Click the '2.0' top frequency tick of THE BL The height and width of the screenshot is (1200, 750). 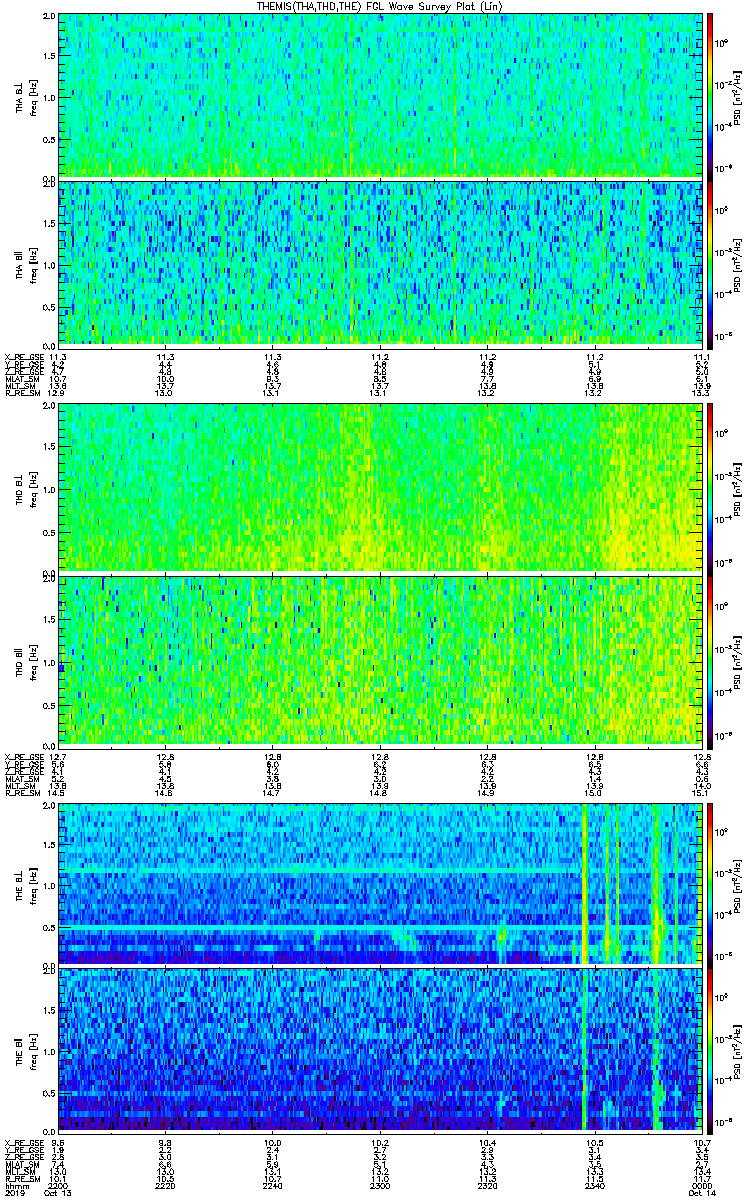click(x=49, y=805)
